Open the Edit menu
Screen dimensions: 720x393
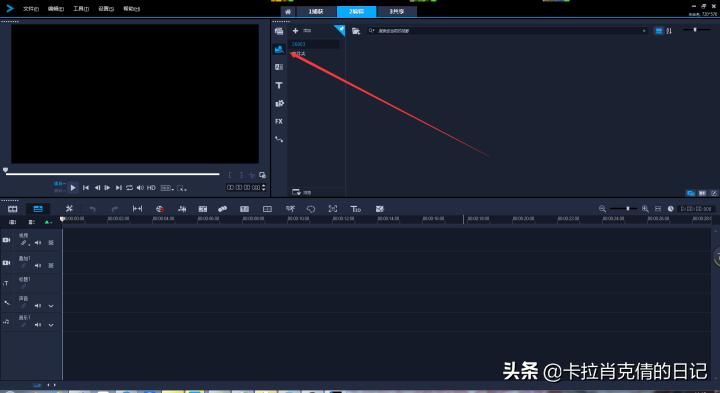pyautogui.click(x=56, y=9)
